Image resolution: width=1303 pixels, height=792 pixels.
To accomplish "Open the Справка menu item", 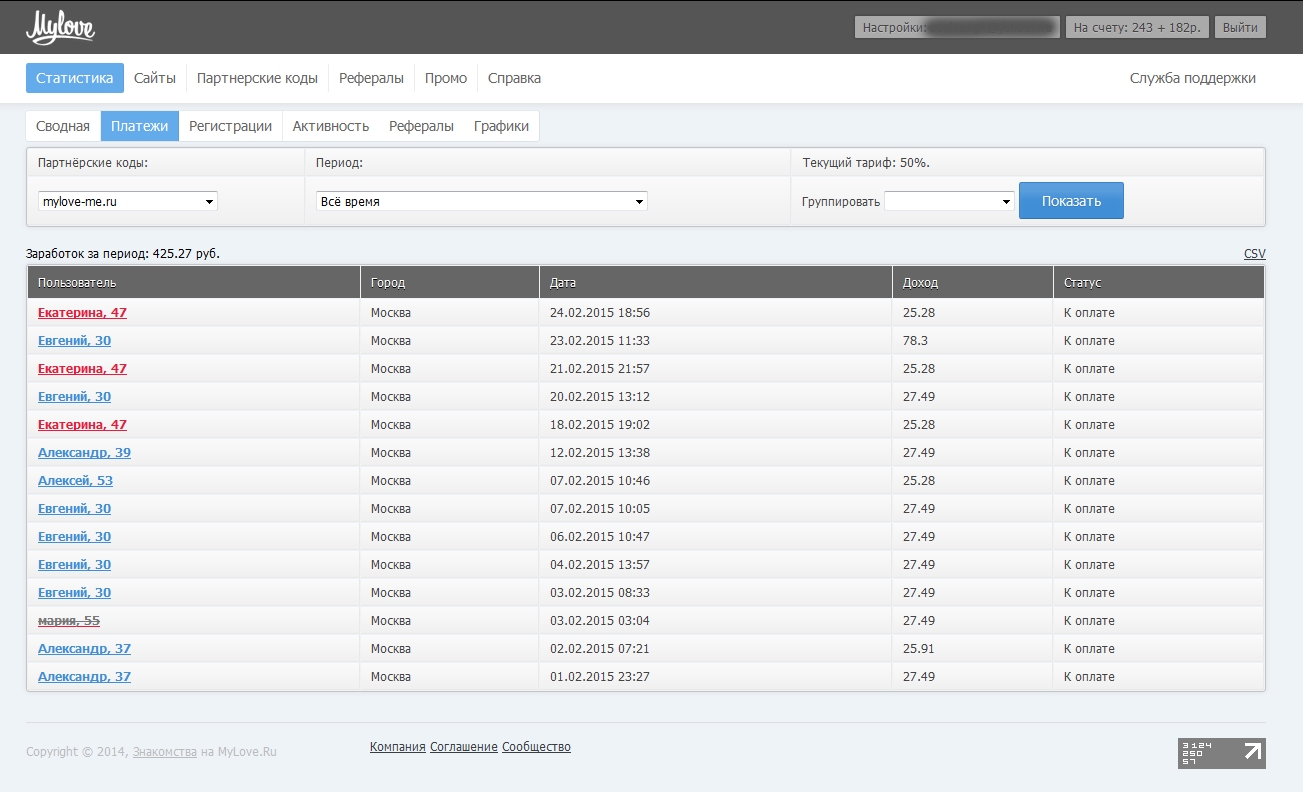I will 514,78.
